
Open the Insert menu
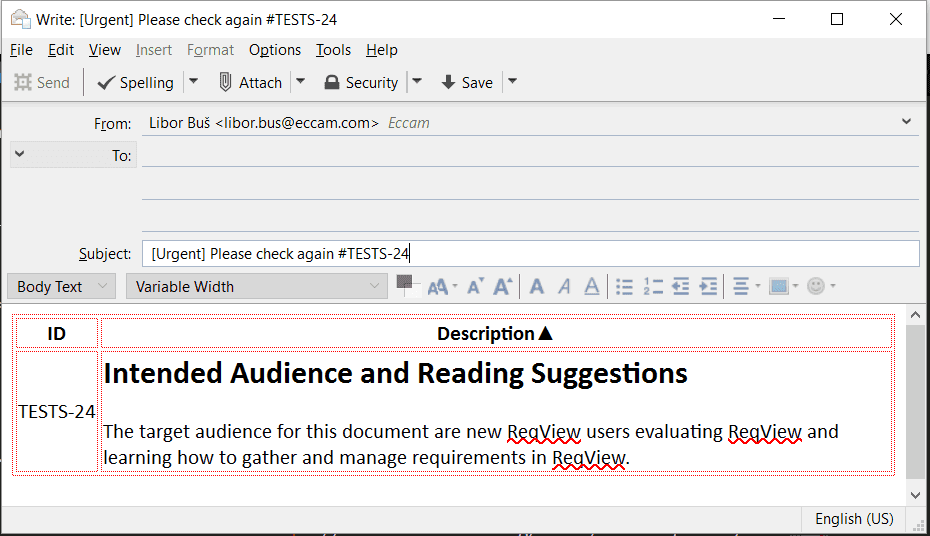154,50
